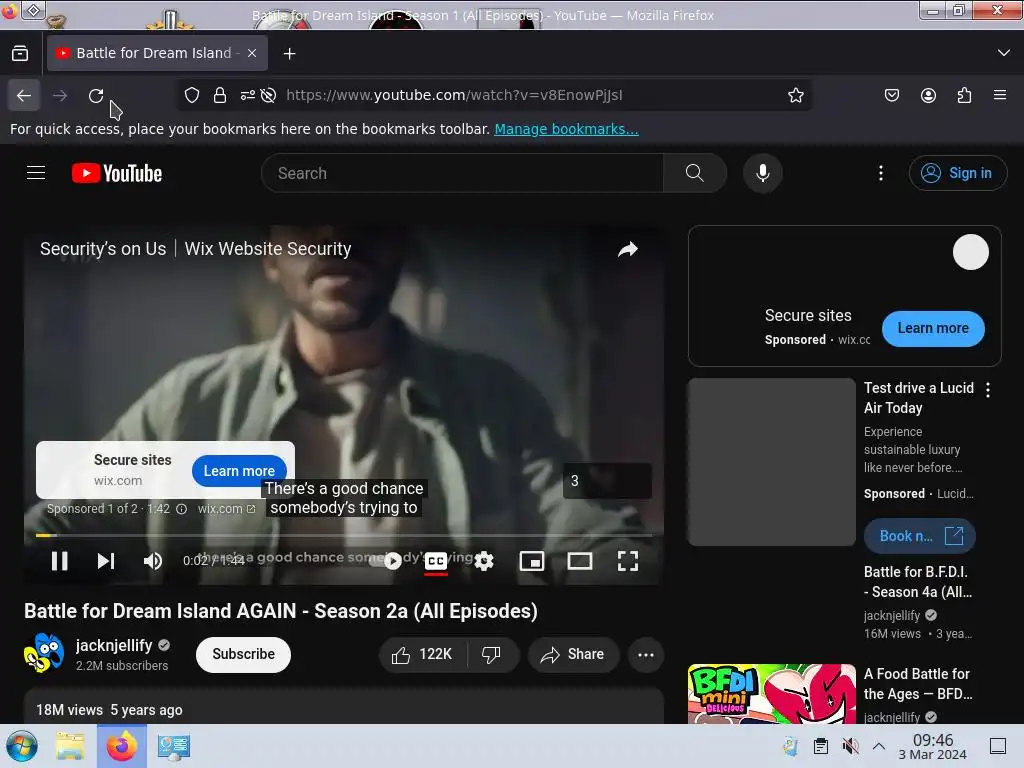1024x768 pixels.
Task: Save to Pocket
Action: pos(891,95)
